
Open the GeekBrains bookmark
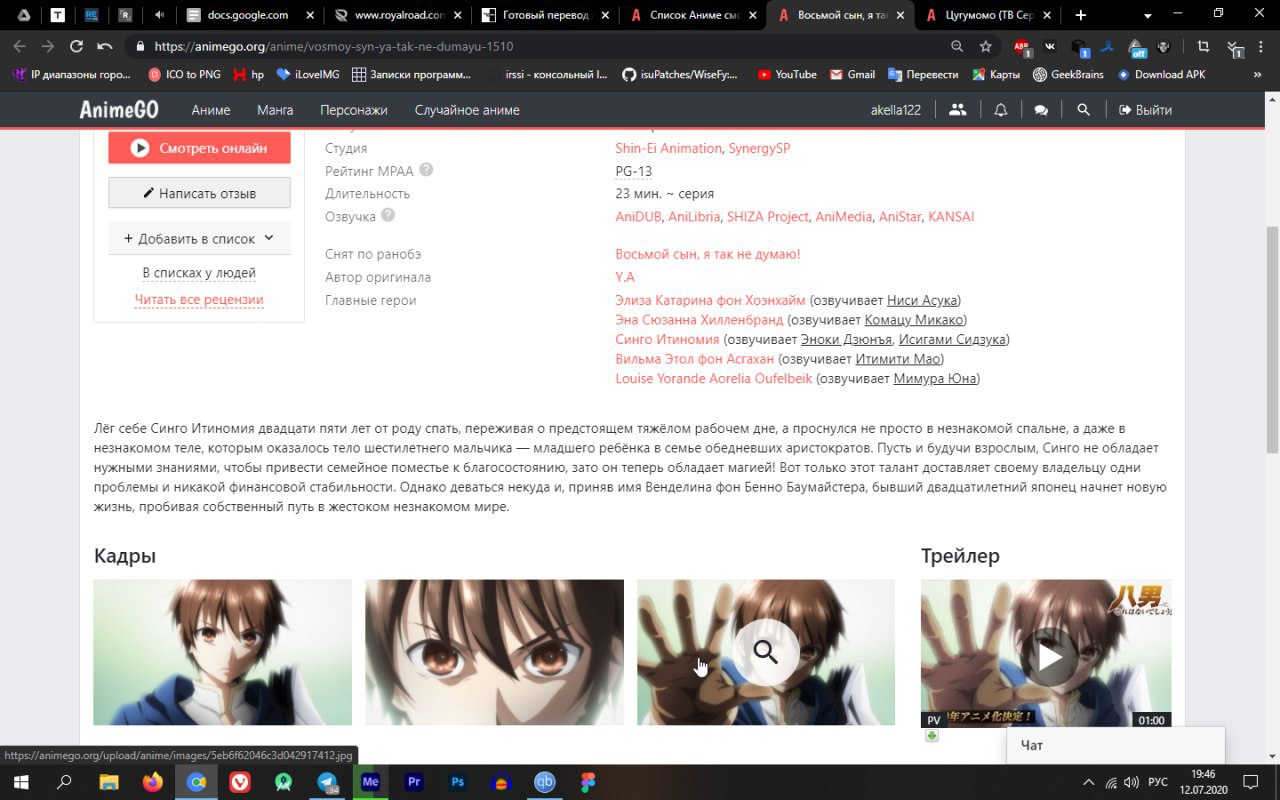point(1069,74)
